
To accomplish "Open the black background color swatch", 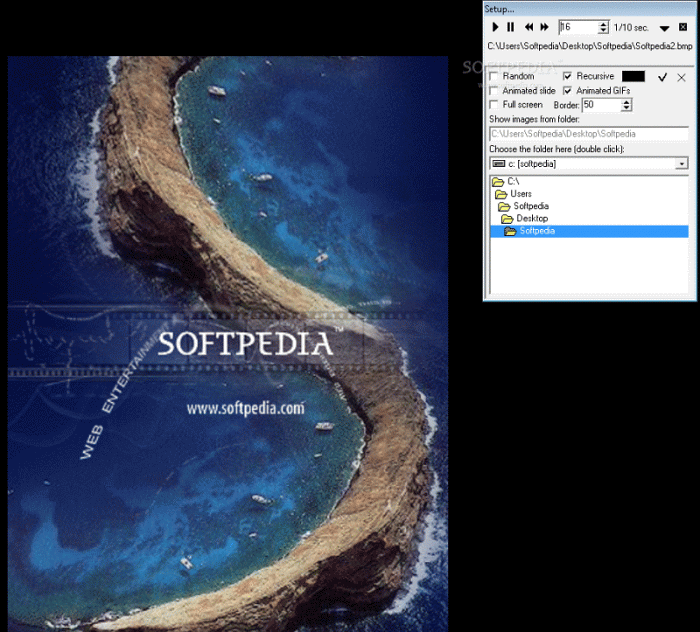I will [633, 76].
